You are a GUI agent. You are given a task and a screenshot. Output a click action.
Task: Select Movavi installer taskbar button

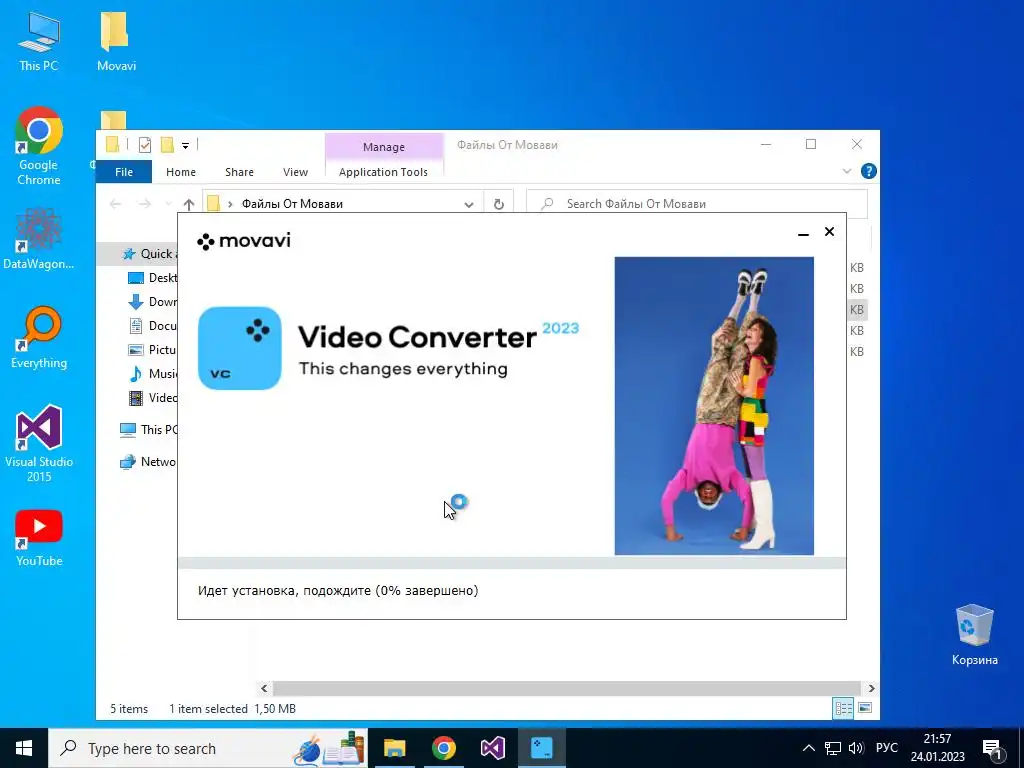(x=542, y=748)
